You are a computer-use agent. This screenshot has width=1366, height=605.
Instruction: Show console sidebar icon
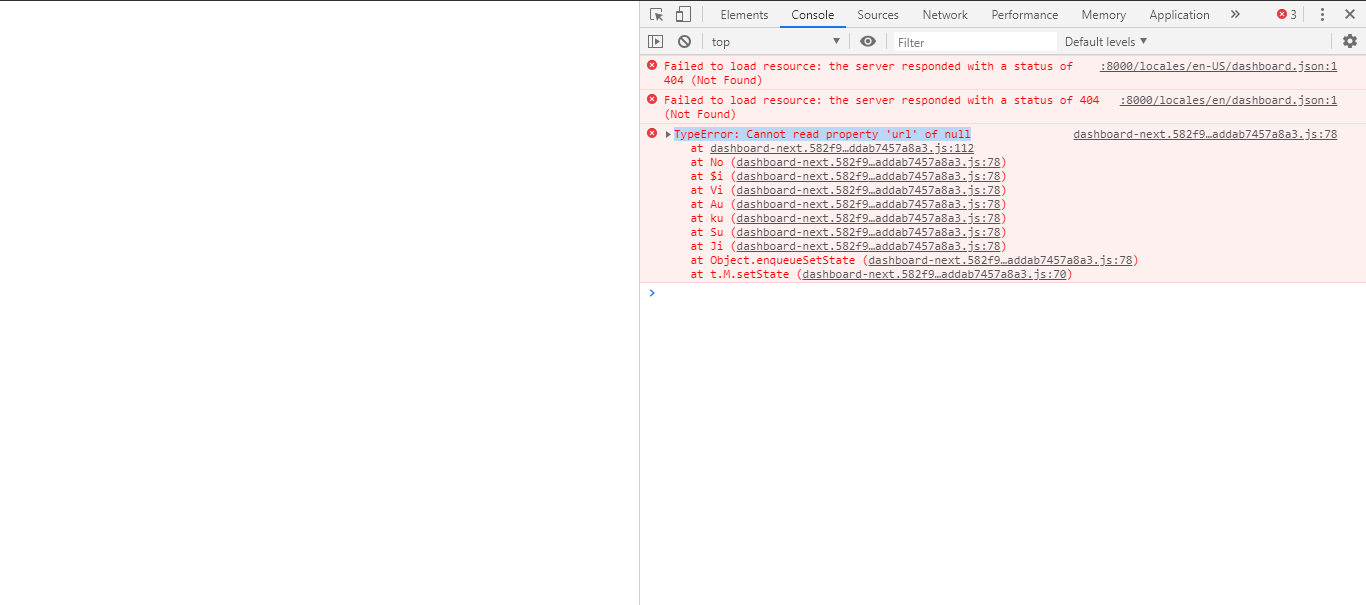click(655, 41)
